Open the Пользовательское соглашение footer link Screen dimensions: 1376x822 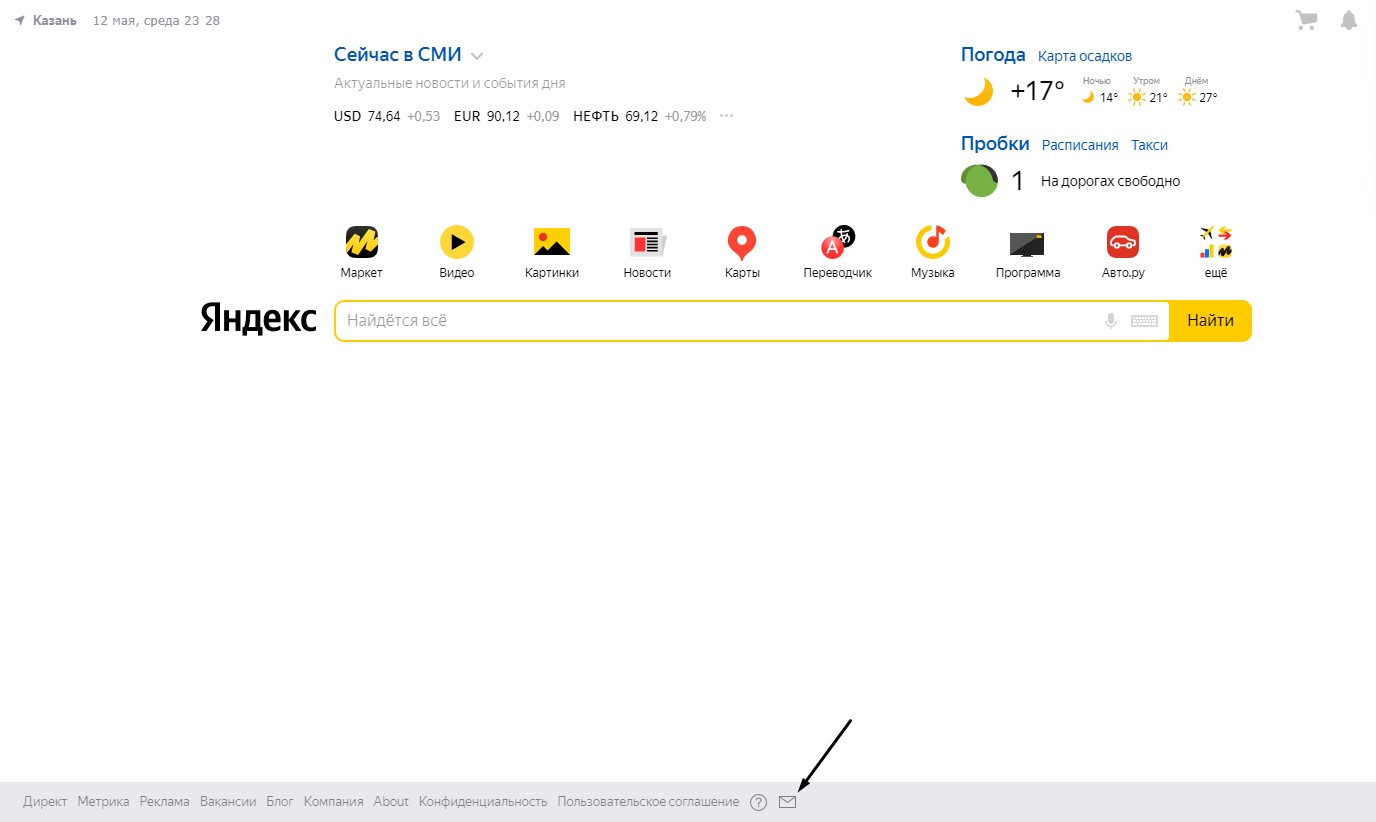coord(649,802)
